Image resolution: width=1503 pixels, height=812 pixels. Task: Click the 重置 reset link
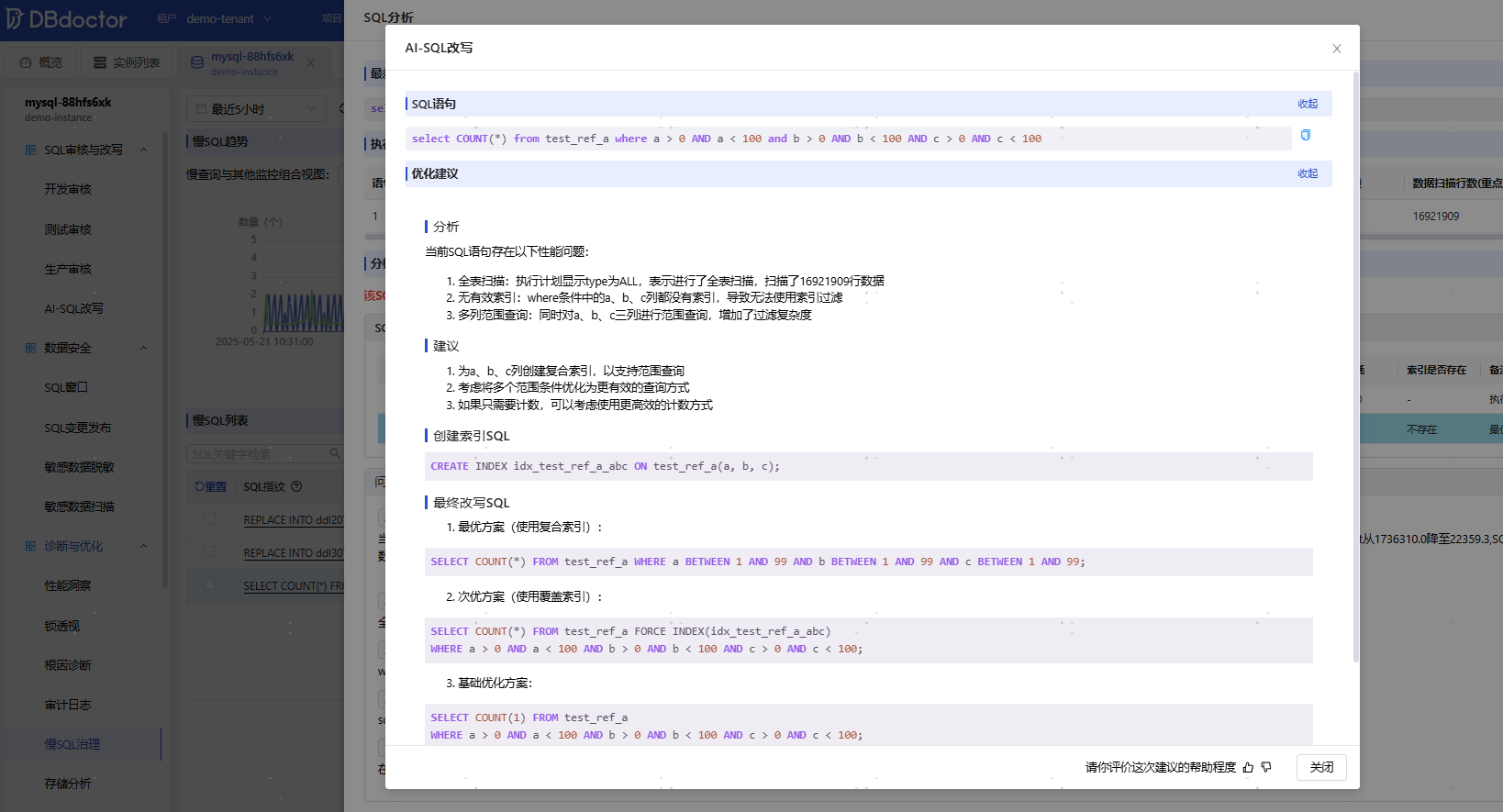click(x=211, y=487)
